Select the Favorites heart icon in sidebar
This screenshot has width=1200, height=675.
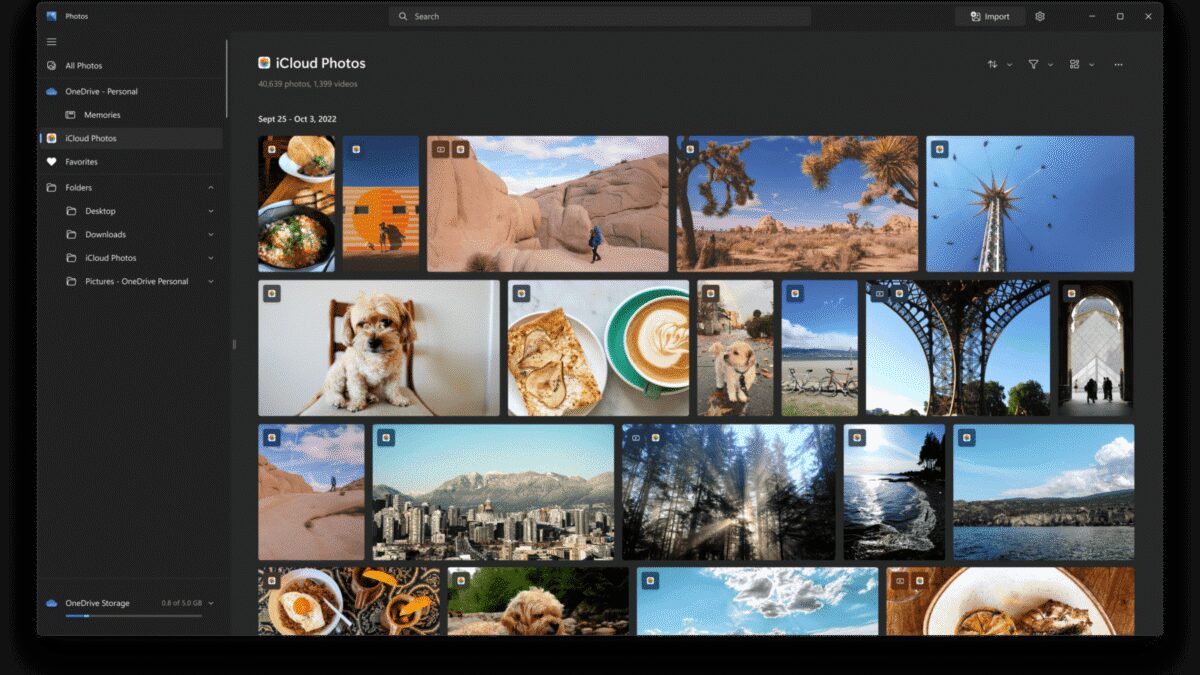tap(50, 161)
